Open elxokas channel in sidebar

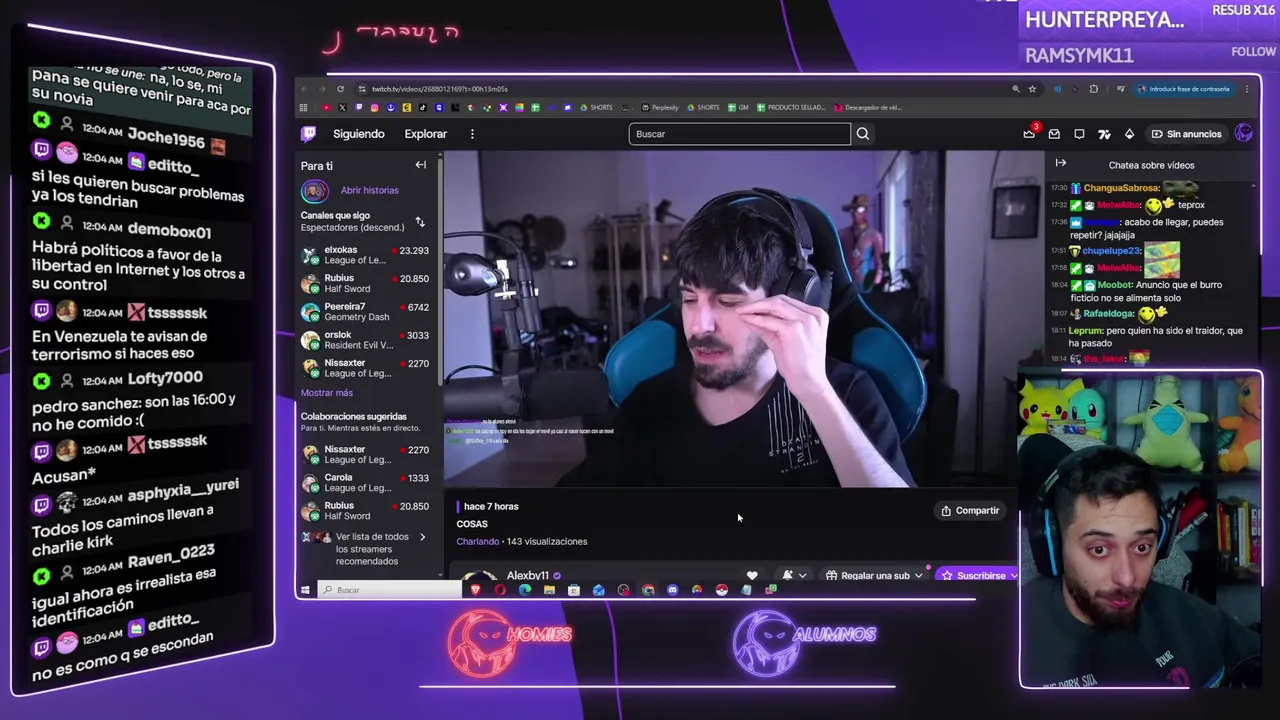365,255
